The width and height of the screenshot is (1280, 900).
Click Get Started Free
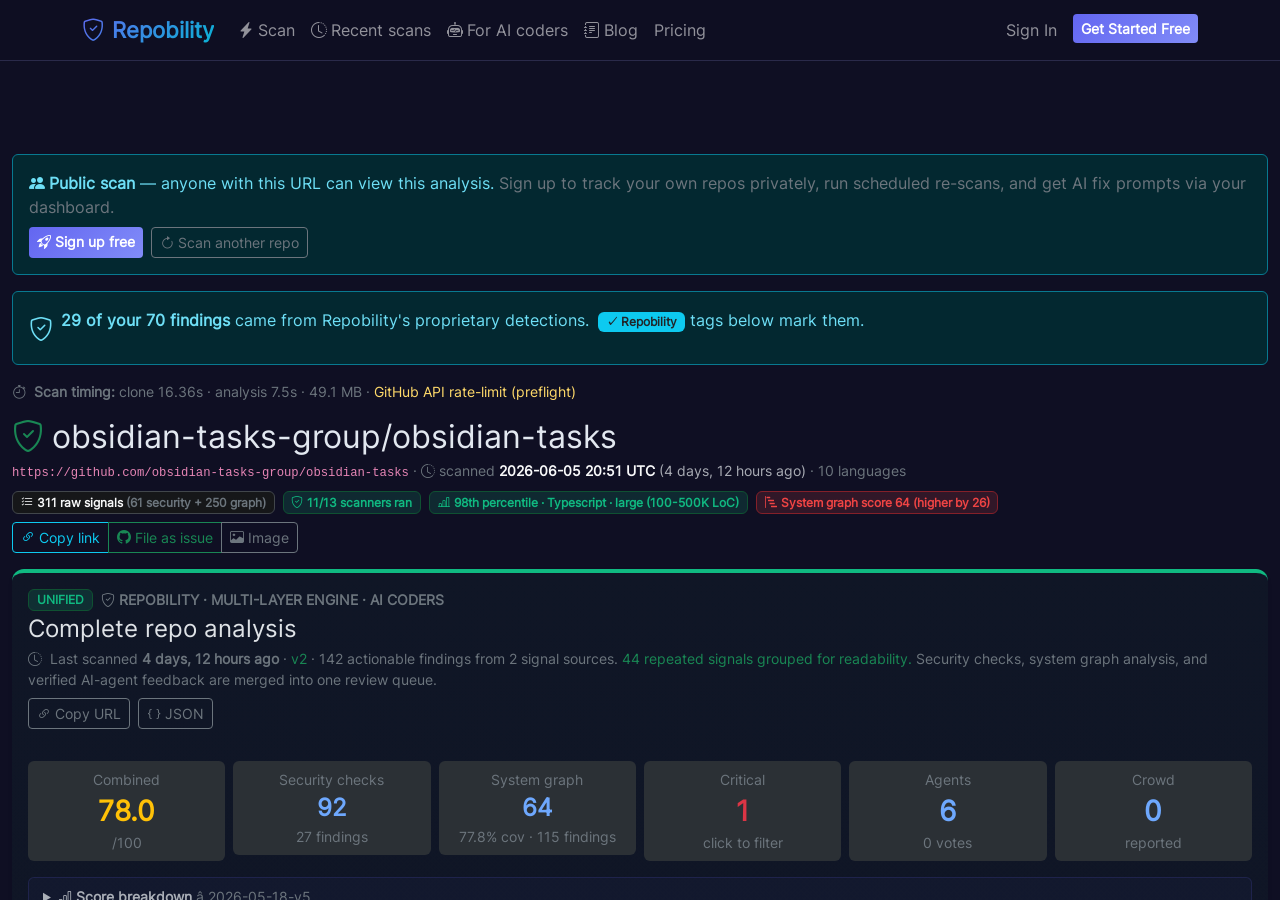pos(1135,29)
